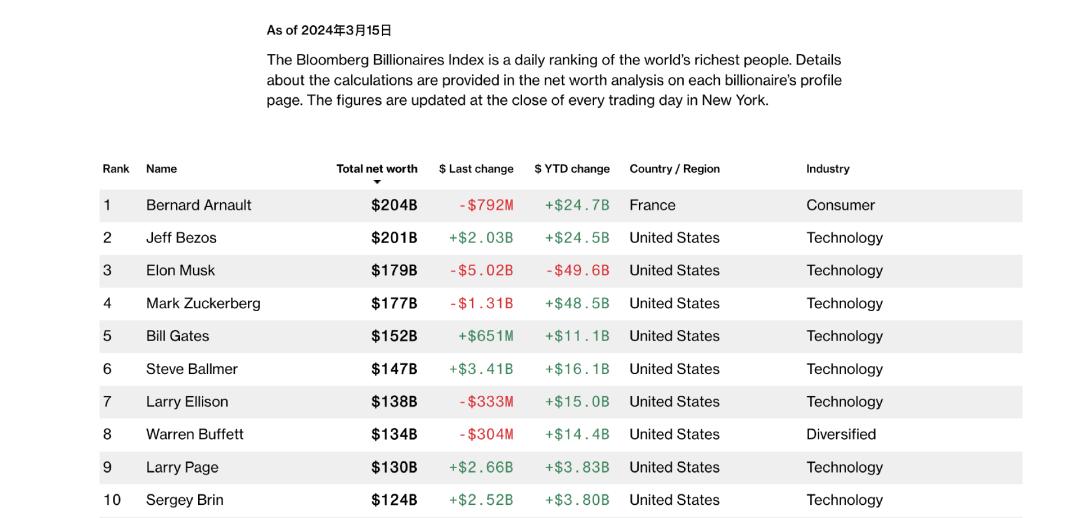Sort by $ YTD change column
Viewport: 1080px width, 518px height.
click(572, 169)
